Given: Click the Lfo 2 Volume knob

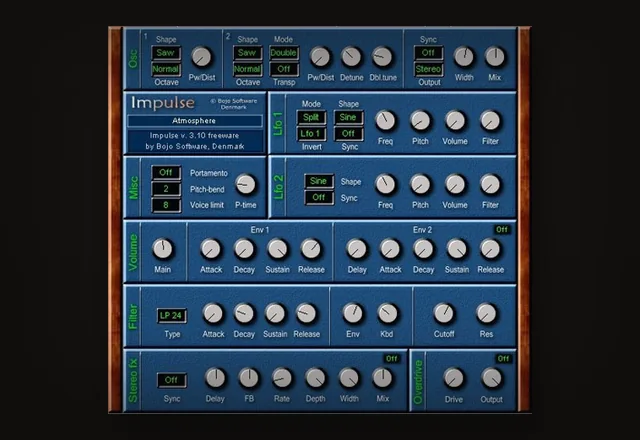Looking at the screenshot, I should 455,184.
